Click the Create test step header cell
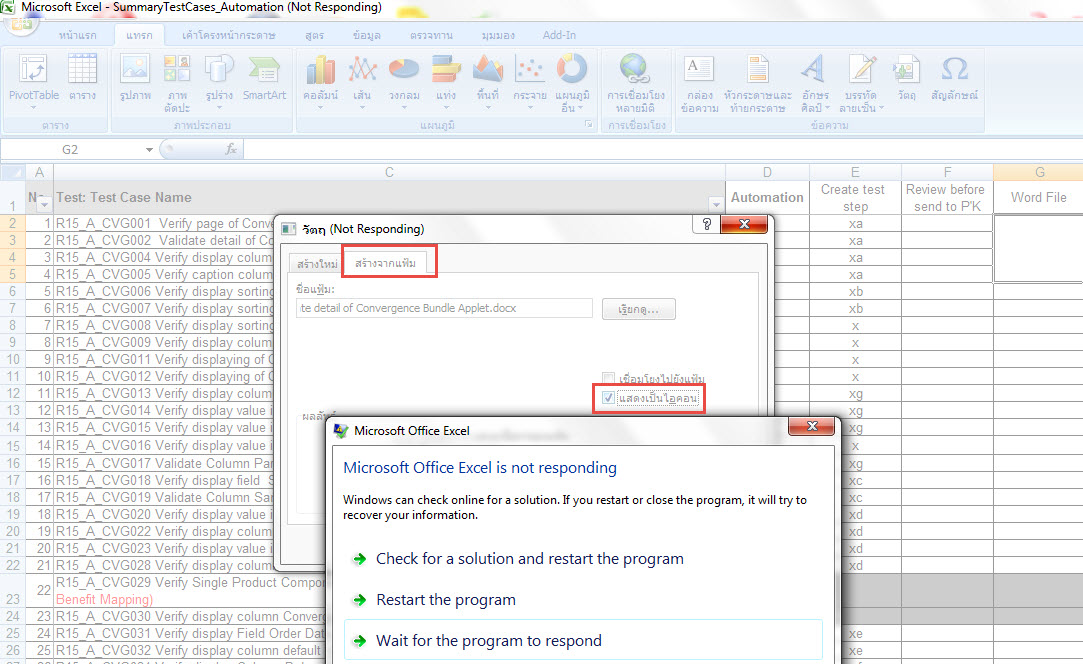 point(855,197)
